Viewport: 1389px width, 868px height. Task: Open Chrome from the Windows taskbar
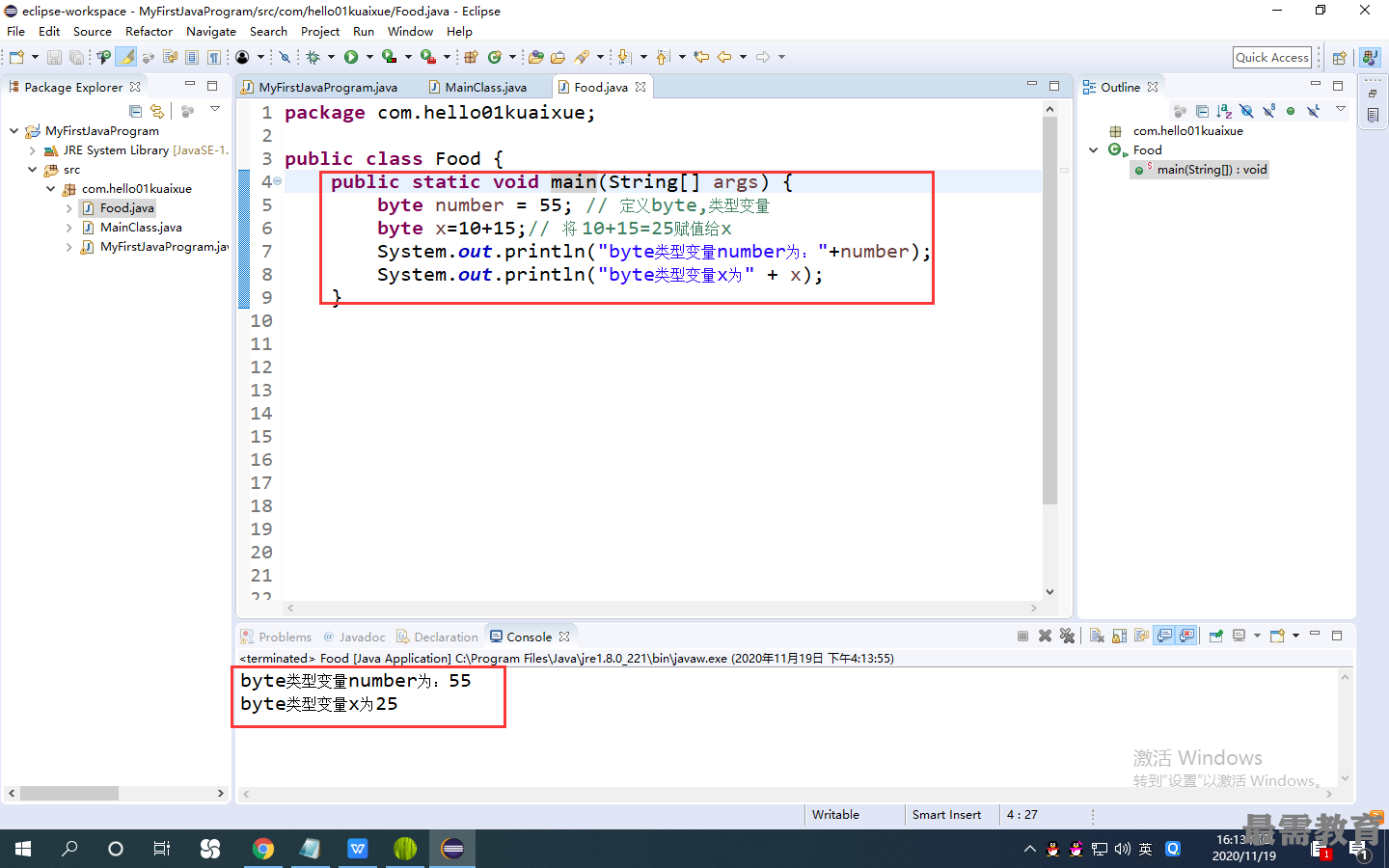[x=262, y=849]
